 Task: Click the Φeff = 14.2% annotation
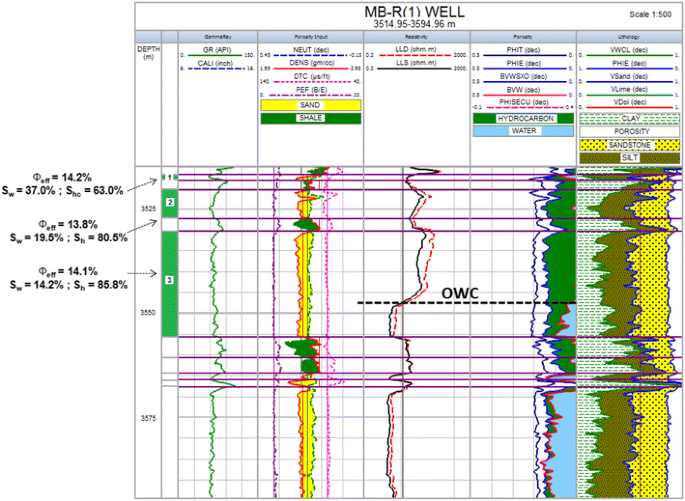[62, 178]
